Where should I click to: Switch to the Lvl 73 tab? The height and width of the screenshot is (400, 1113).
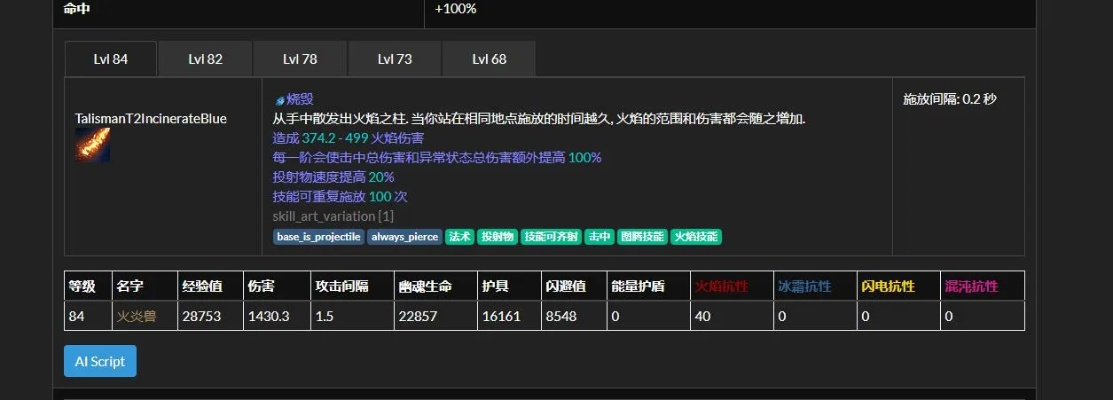(x=394, y=59)
